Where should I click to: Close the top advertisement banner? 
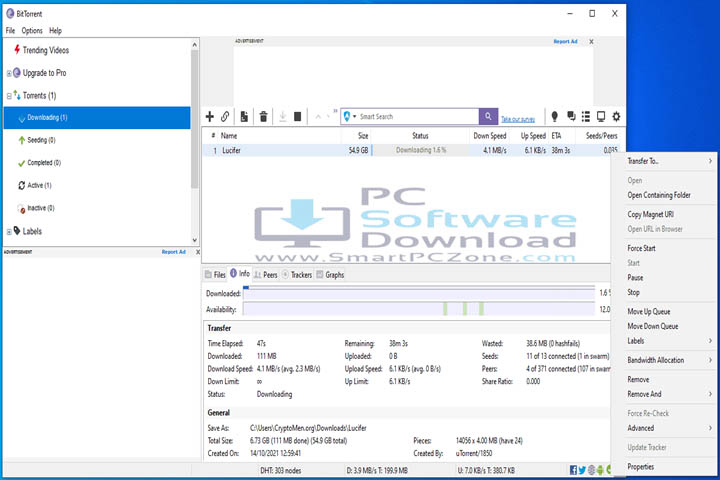click(591, 42)
